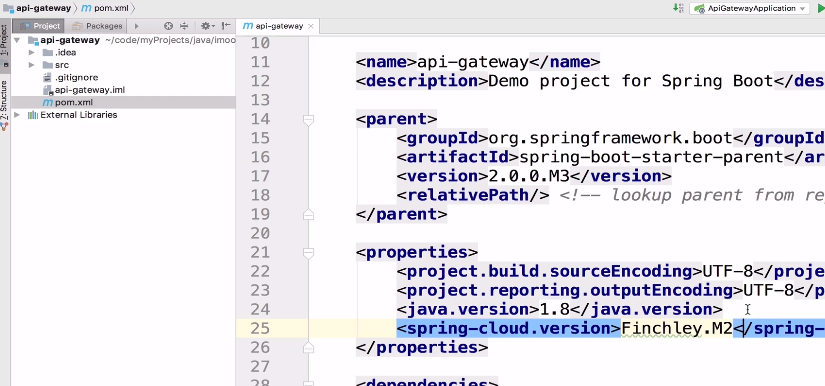825x386 pixels.
Task: Click the description text Demo project for Spring Boot
Action: 631,81
